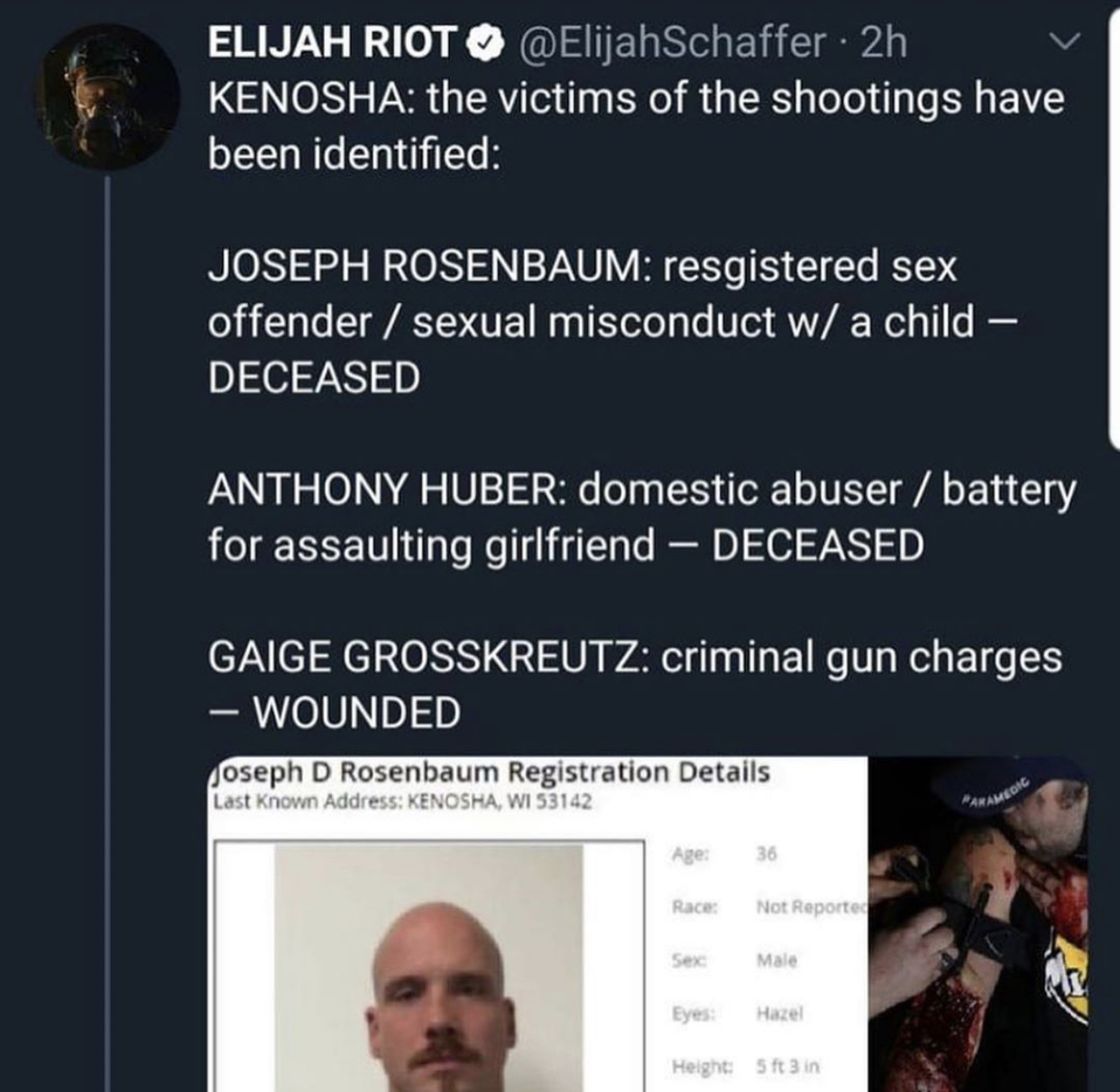1120x1092 pixels.
Task: Click the Race Not Reported entry
Action: point(768,907)
